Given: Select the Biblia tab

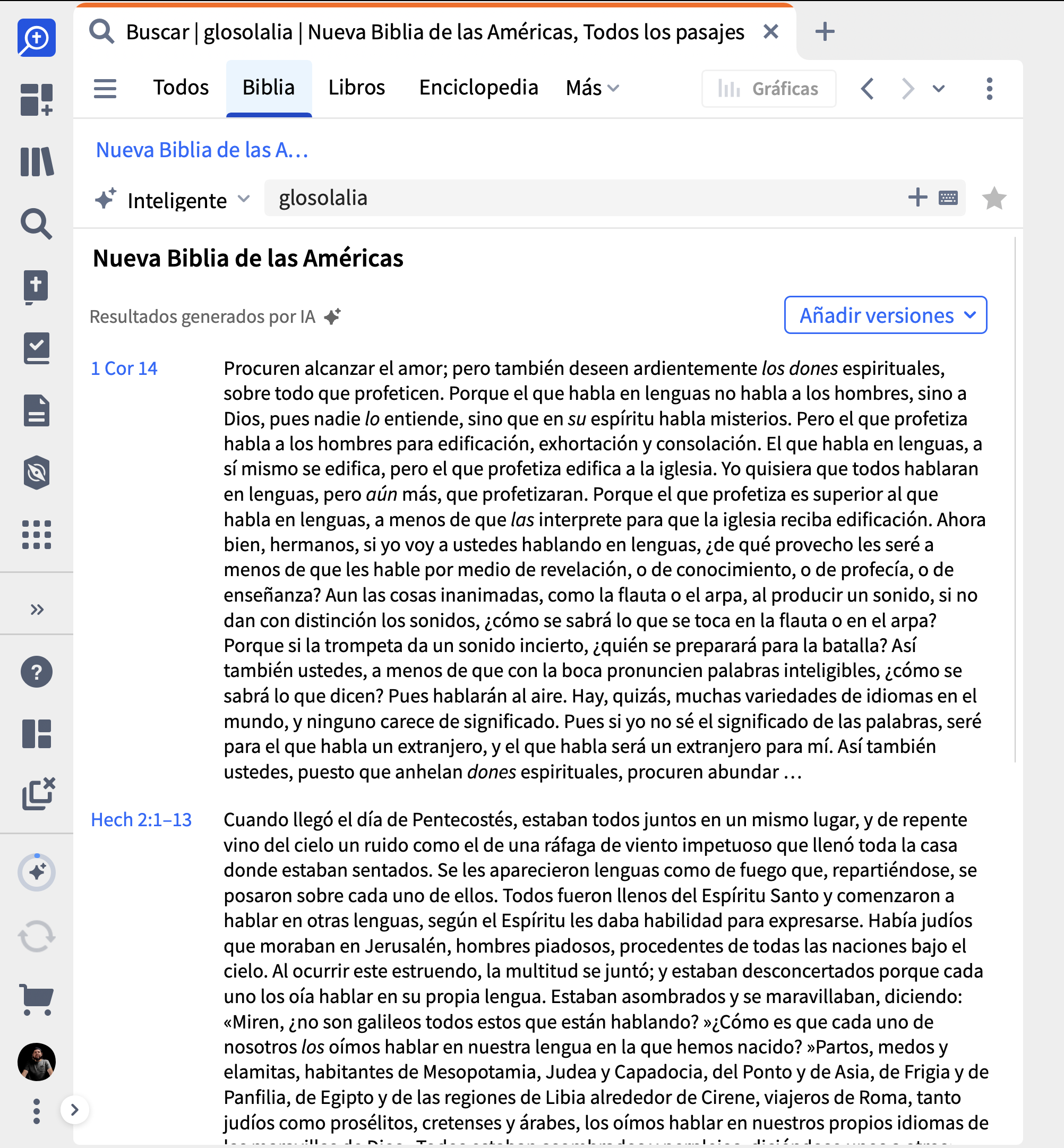Looking at the screenshot, I should coord(269,88).
